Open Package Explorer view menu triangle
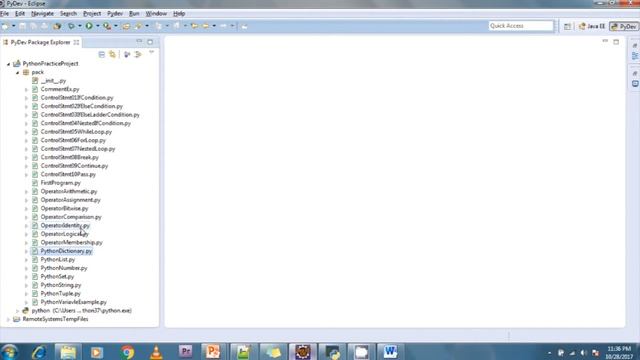Screen dimensions: 640x360 pos(151,53)
